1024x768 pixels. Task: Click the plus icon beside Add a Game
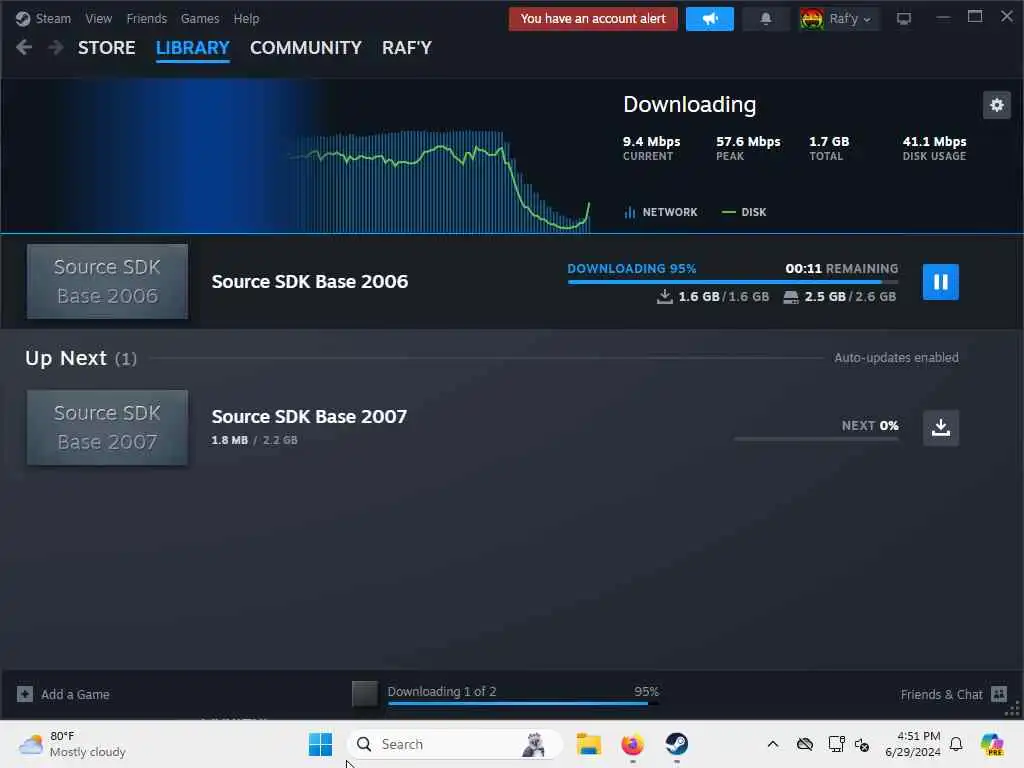(x=25, y=694)
